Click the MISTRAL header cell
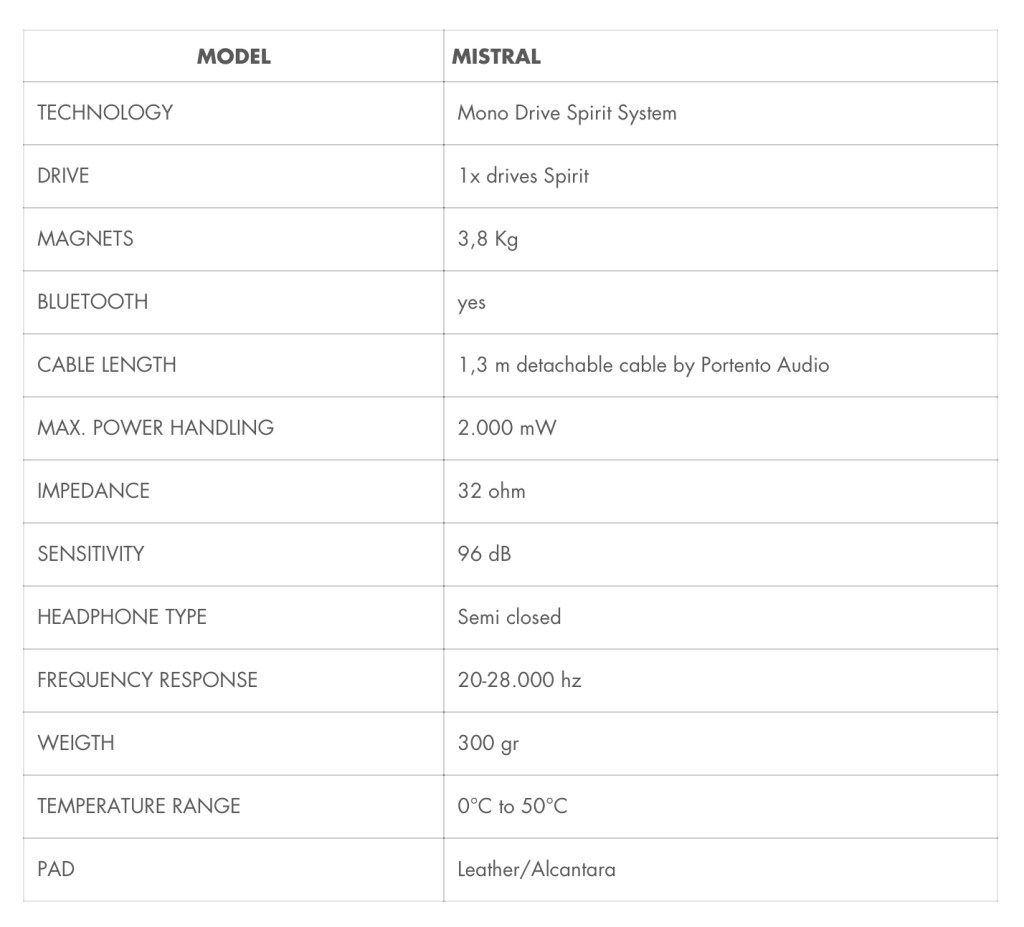This screenshot has width=1024, height=927. pos(496,57)
